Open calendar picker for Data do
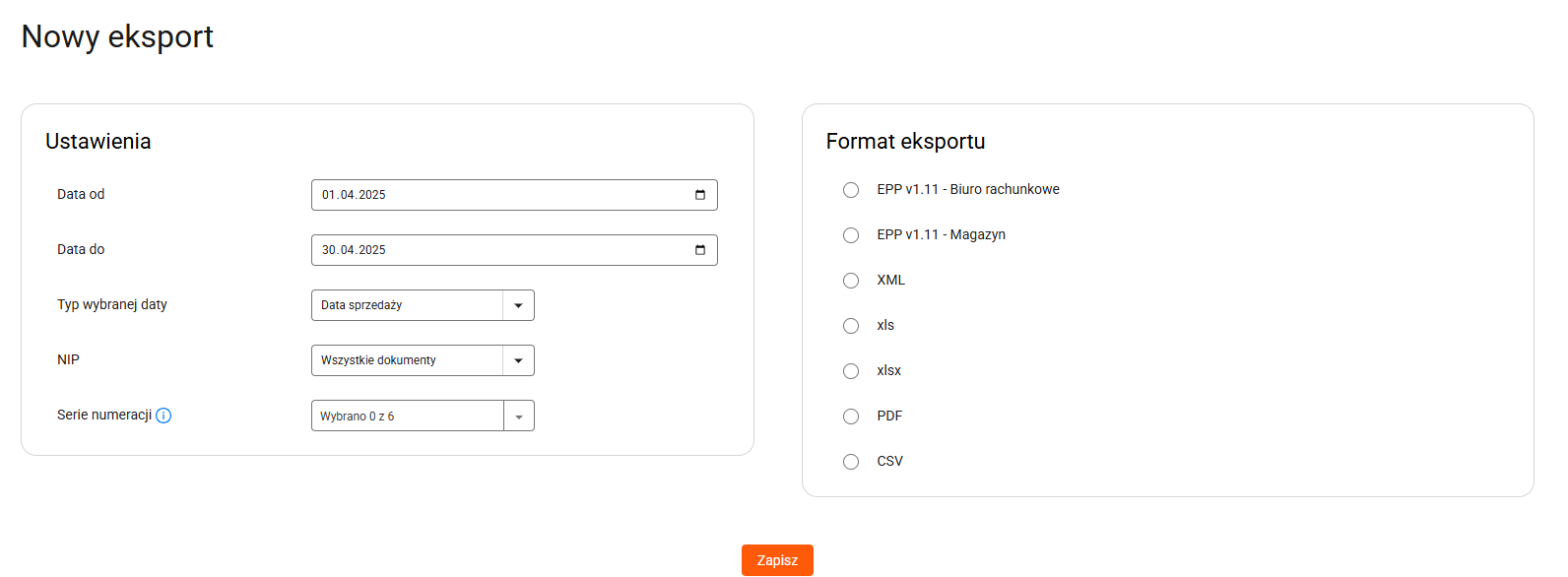Screen dimensions: 1568x577 [x=700, y=250]
